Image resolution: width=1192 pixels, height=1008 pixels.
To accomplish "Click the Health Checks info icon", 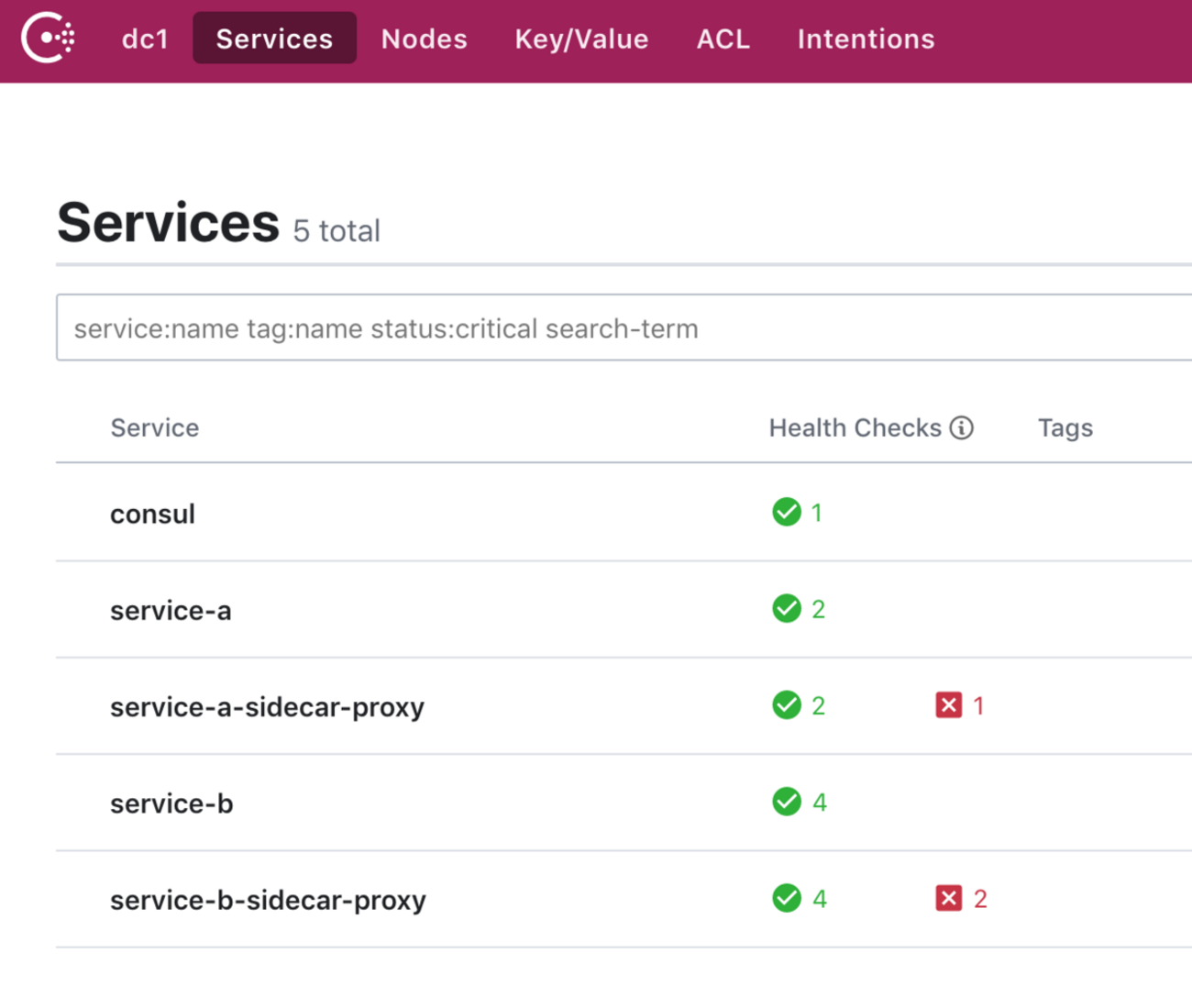I will pos(961,427).
